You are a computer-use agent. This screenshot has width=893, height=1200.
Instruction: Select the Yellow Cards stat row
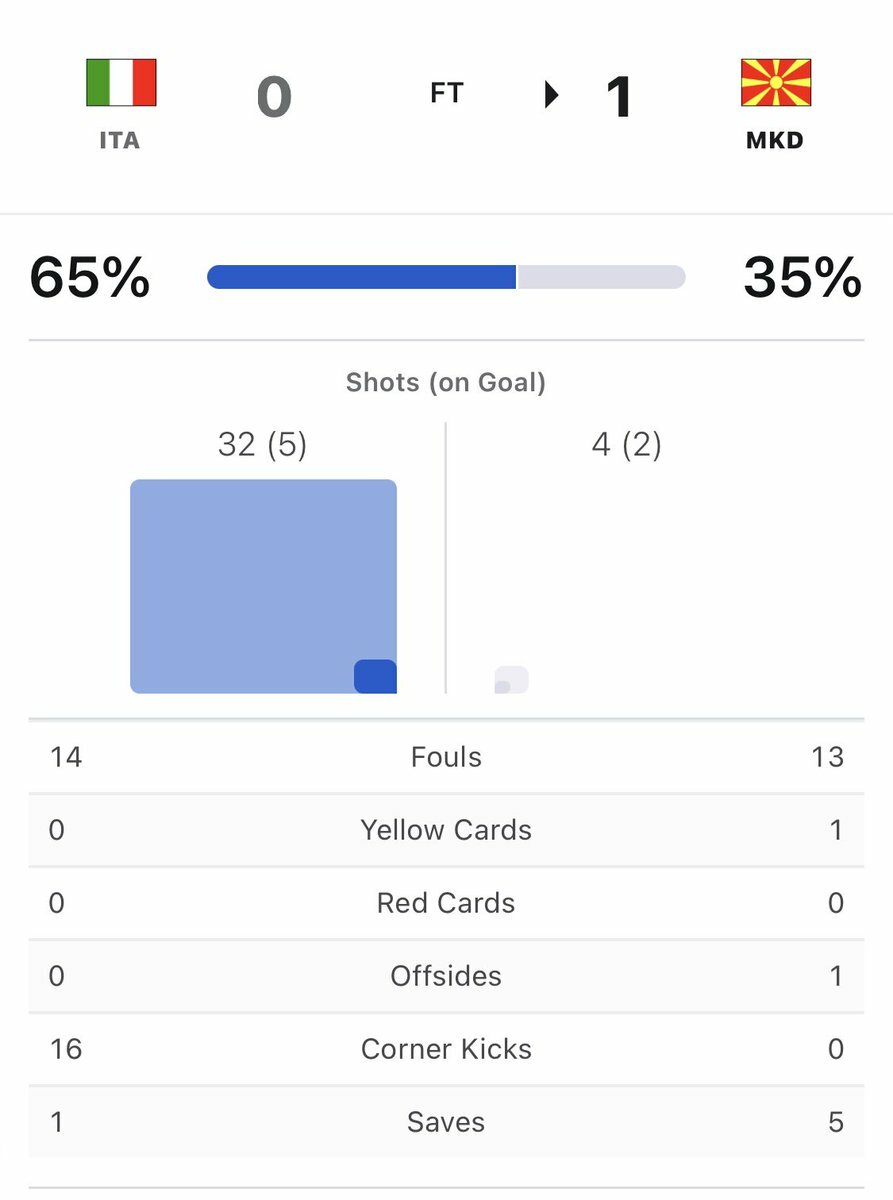pos(446,830)
